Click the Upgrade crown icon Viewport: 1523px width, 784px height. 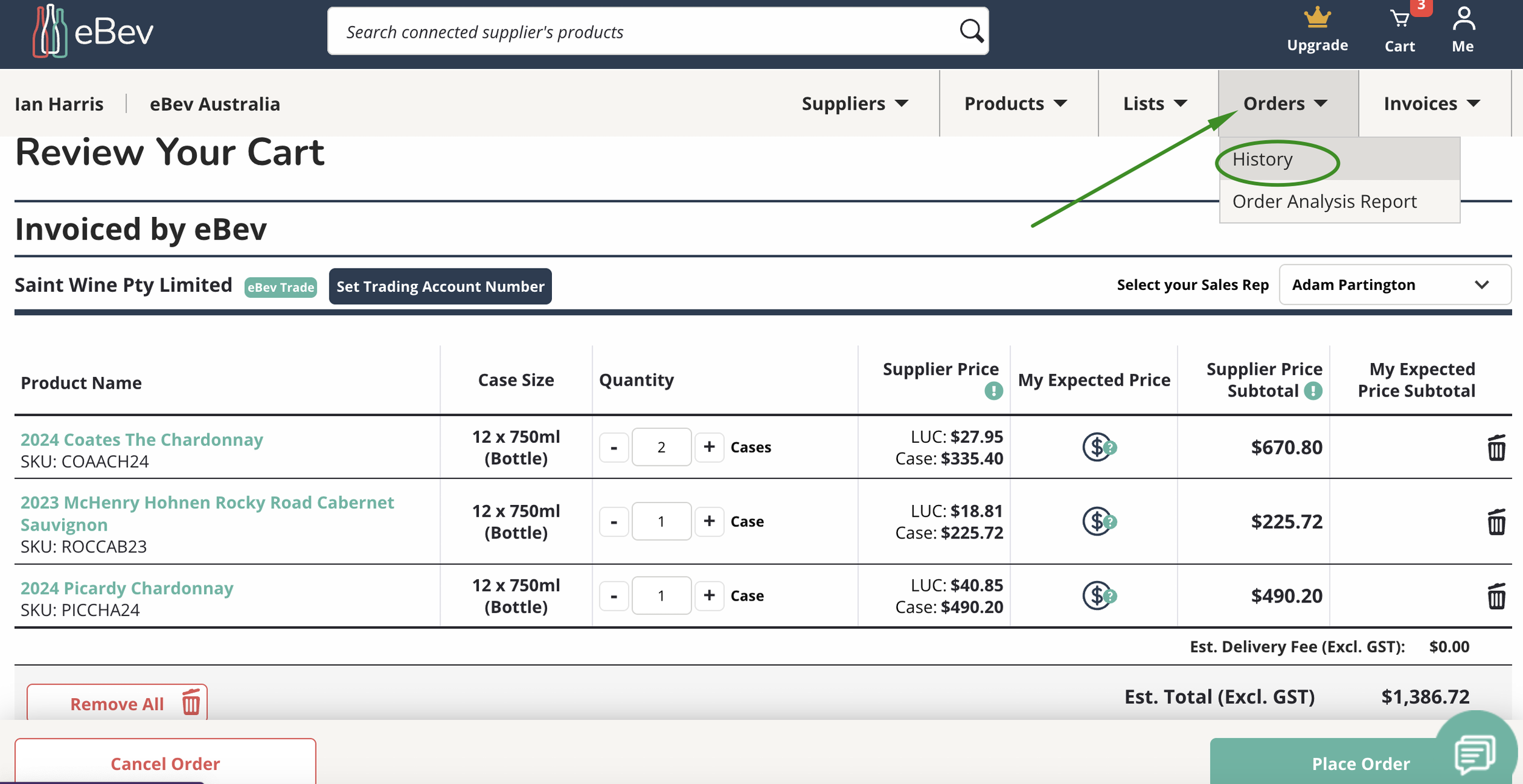tap(1317, 18)
